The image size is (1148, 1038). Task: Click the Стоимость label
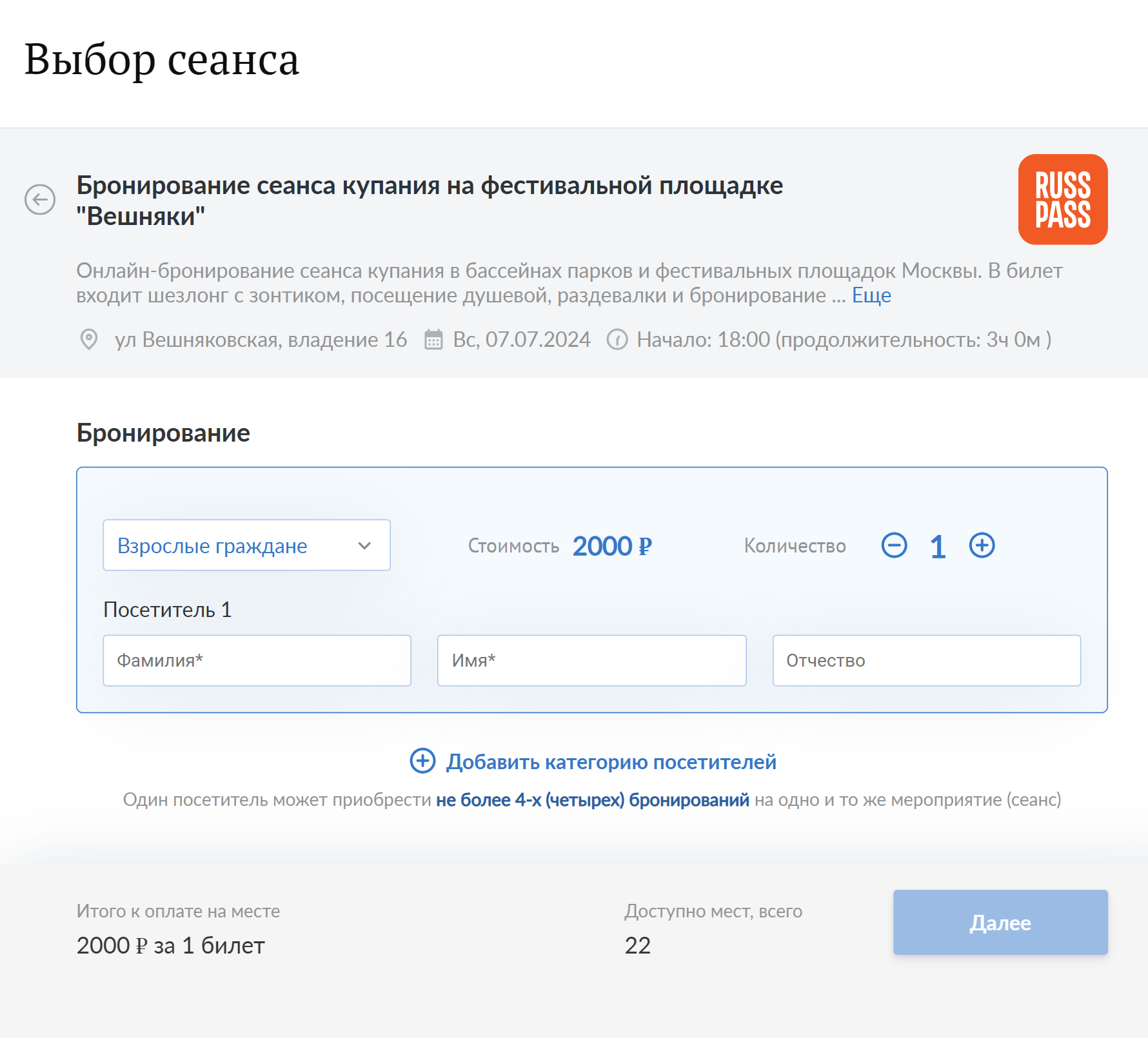[513, 546]
